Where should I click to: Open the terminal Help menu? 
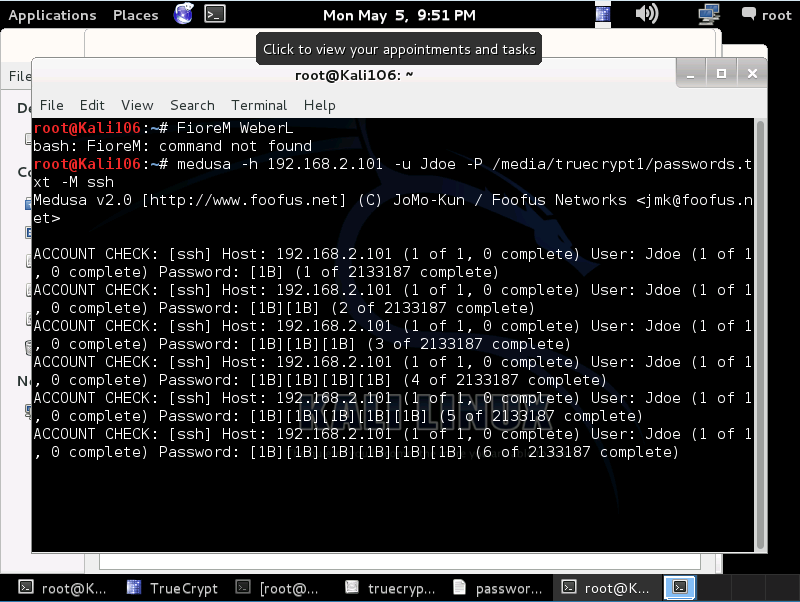click(319, 105)
